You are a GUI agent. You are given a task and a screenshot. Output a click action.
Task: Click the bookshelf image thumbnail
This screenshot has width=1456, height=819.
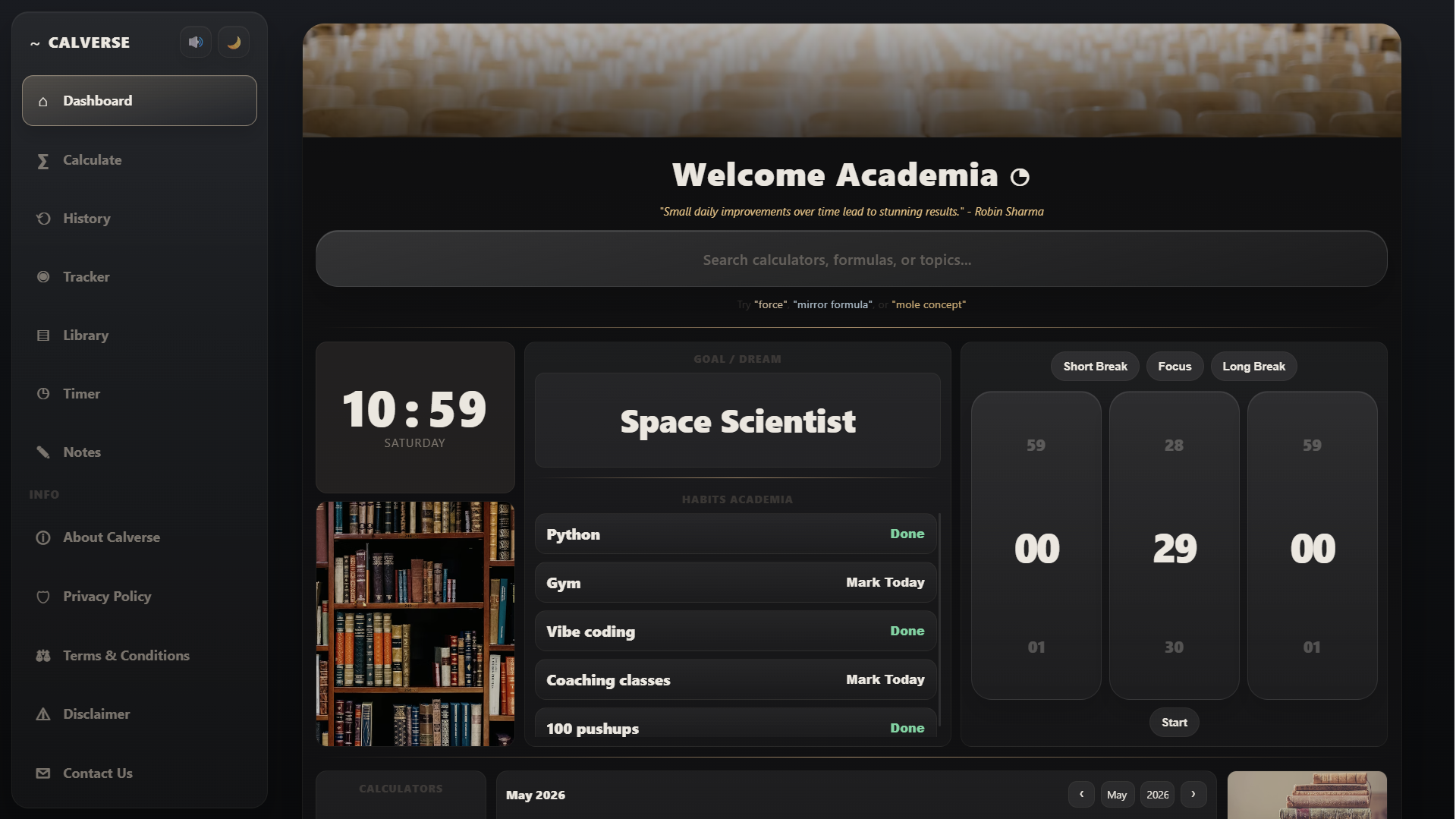(x=415, y=623)
